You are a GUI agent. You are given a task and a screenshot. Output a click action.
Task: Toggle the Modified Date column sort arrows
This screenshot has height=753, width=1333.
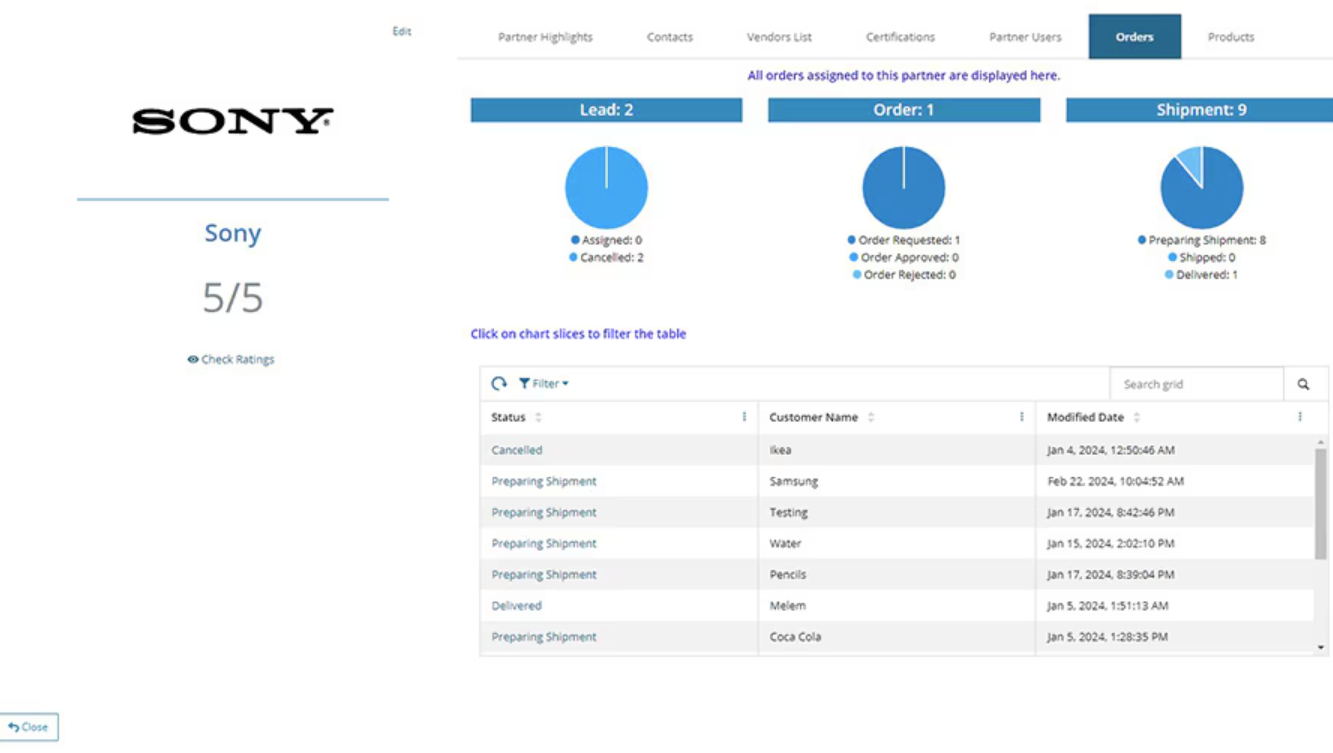tap(1135, 417)
